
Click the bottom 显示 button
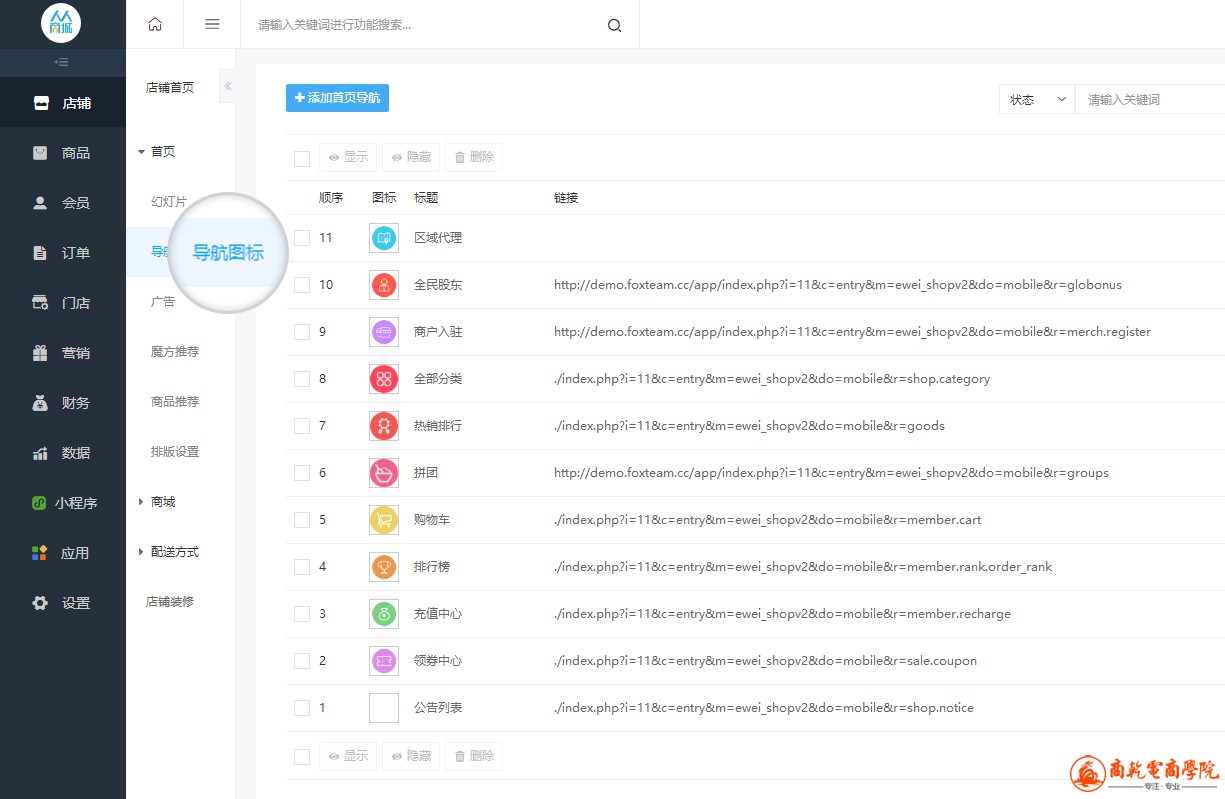click(x=347, y=756)
